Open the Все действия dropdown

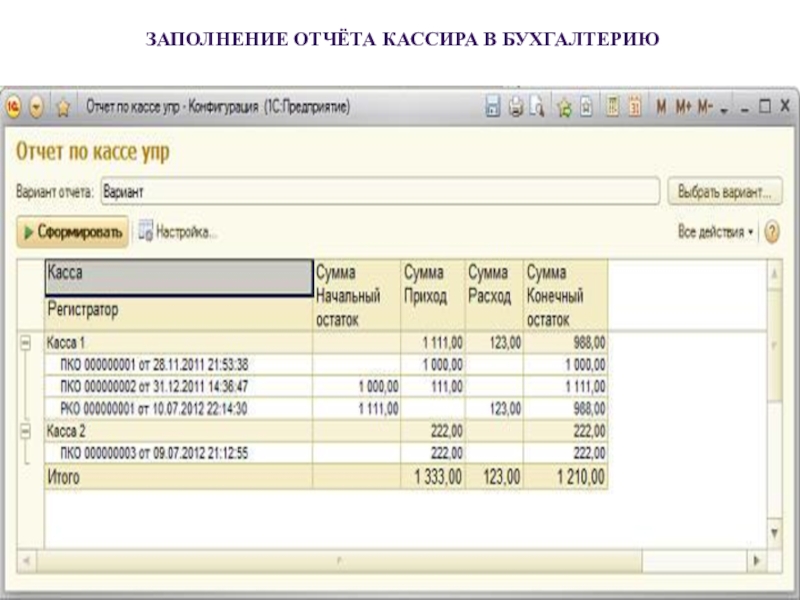716,232
